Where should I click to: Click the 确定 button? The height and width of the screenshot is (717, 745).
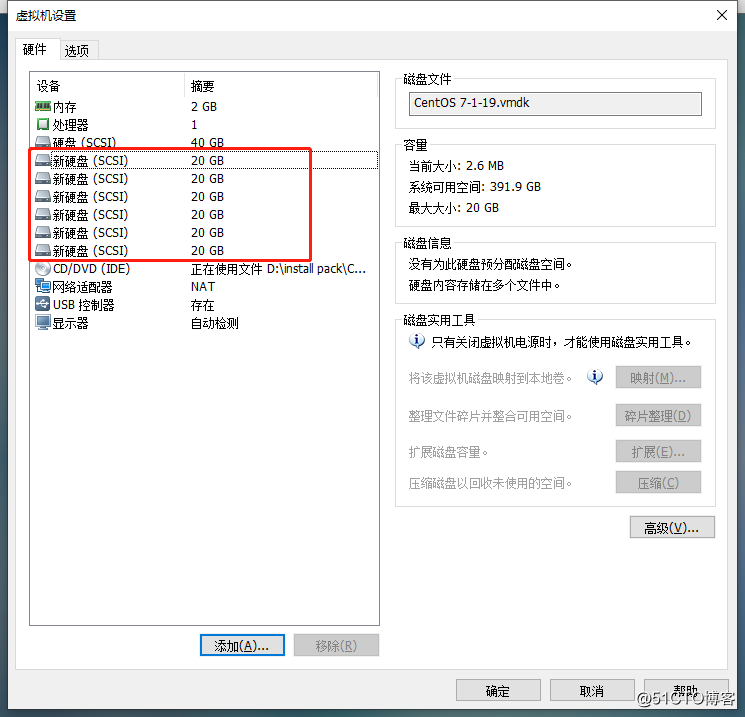click(498, 690)
